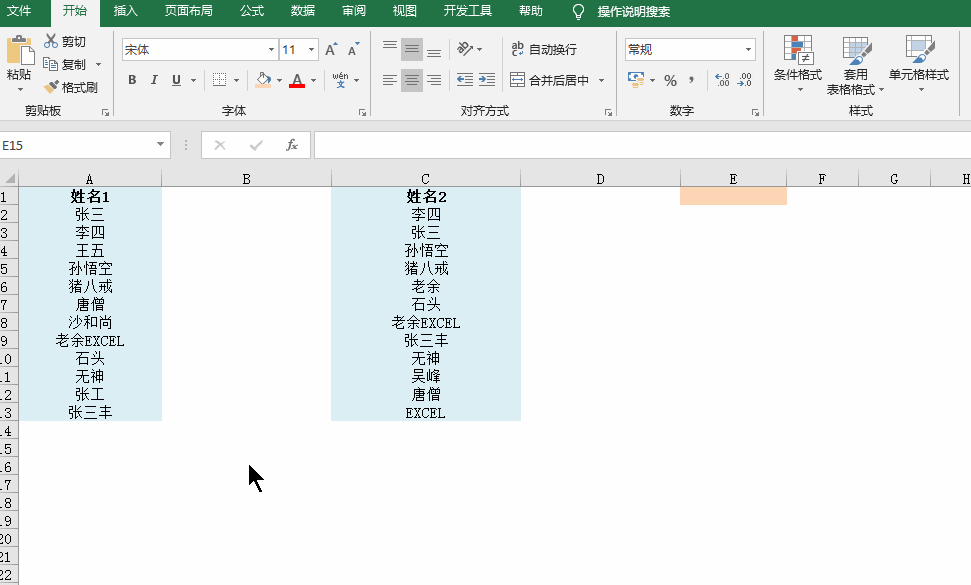Click the Copy icon

click(50, 64)
